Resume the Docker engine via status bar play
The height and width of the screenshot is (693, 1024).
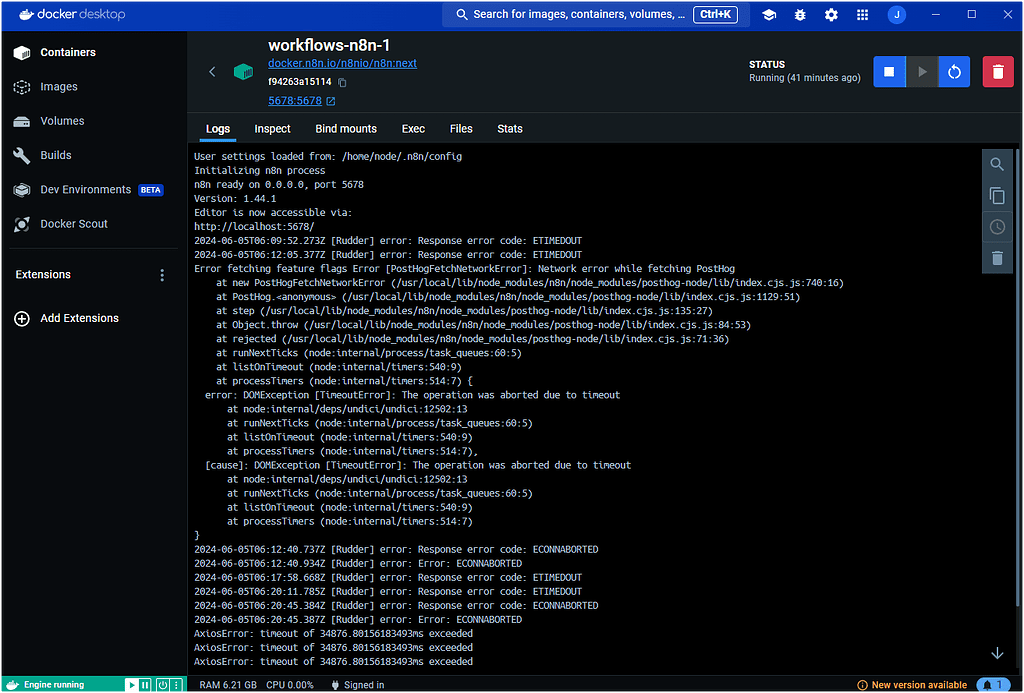[x=131, y=685]
